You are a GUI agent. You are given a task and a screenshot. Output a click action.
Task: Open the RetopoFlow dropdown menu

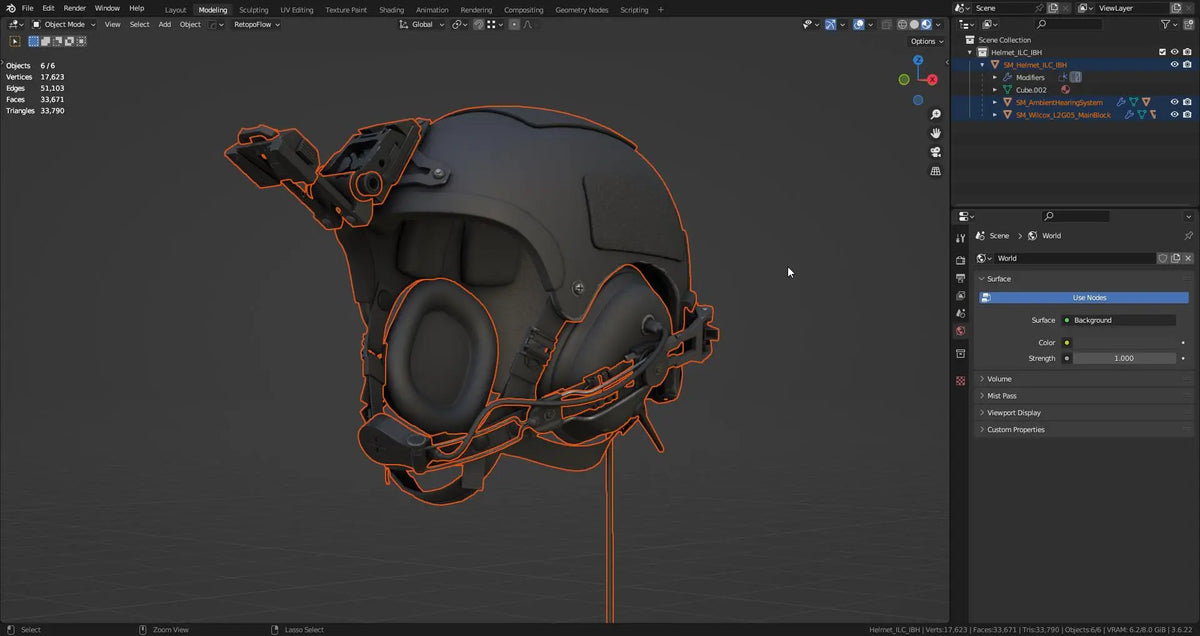(x=258, y=24)
